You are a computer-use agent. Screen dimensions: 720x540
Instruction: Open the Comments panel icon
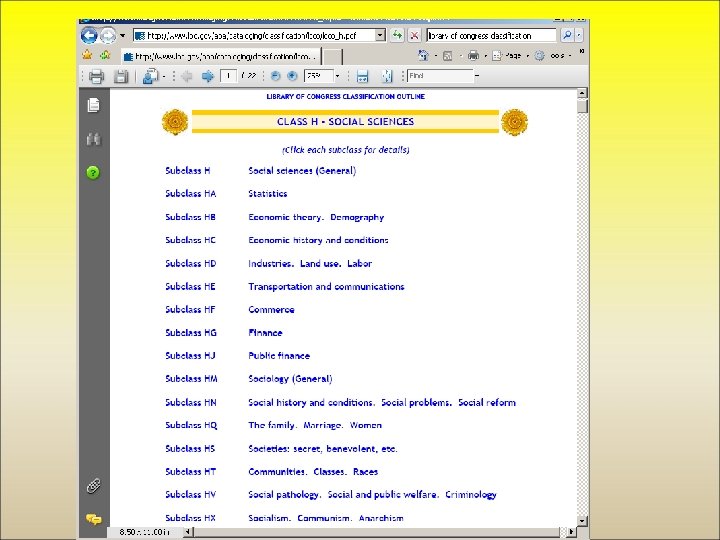[94, 519]
